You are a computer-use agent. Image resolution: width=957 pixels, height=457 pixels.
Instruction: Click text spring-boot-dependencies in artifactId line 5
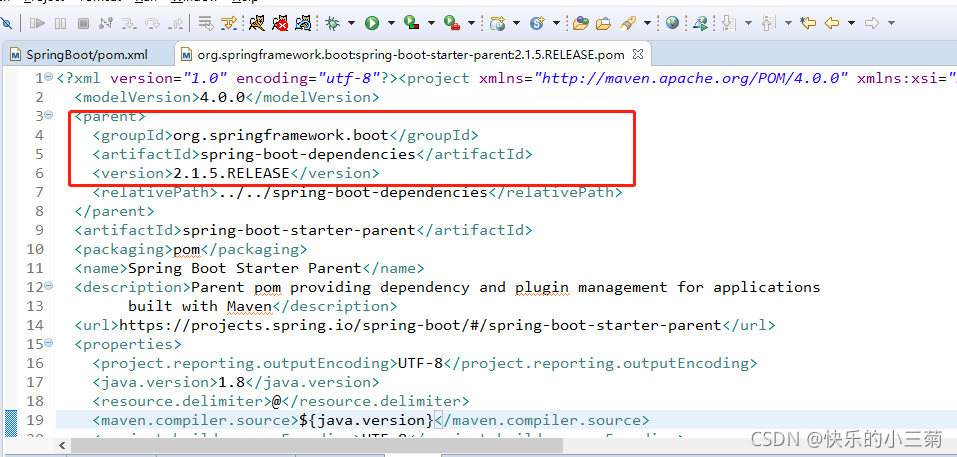(x=308, y=154)
